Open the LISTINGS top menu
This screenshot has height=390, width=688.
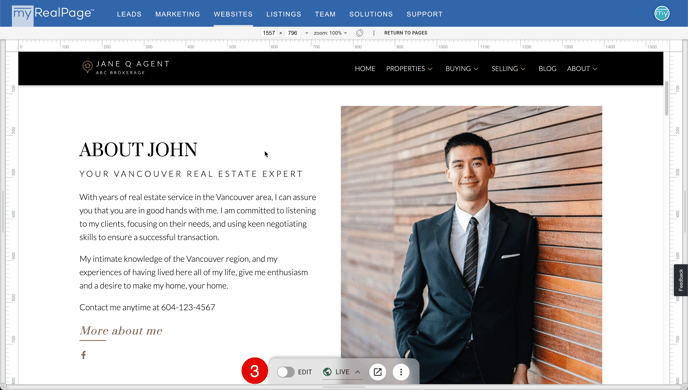tap(283, 14)
